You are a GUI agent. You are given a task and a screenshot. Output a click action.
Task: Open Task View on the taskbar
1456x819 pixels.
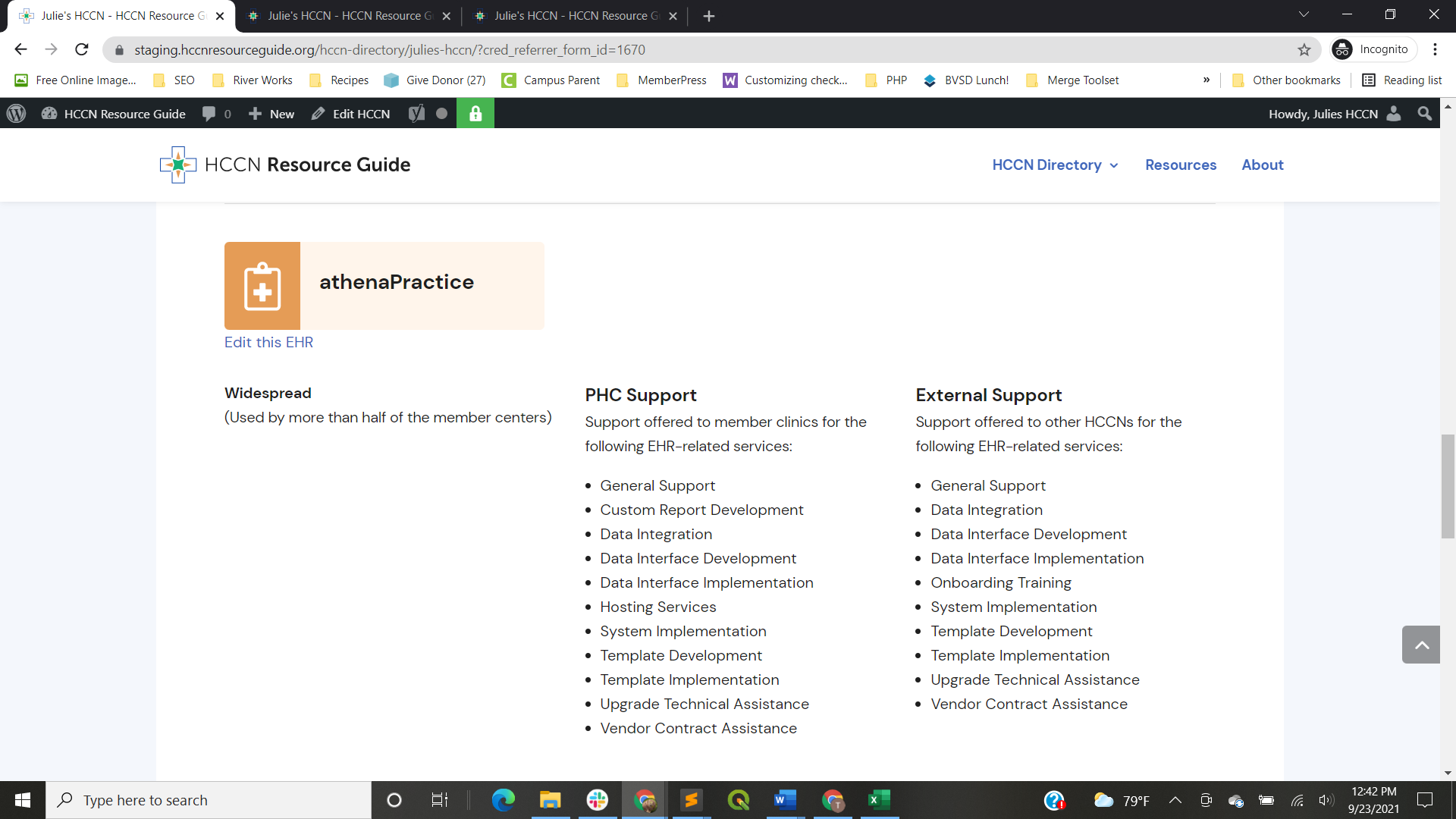[439, 800]
